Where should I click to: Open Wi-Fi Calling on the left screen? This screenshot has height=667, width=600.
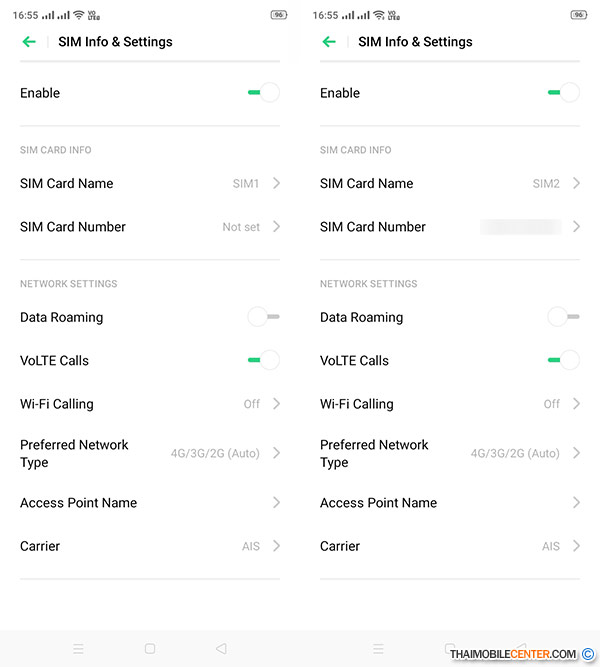pos(150,404)
